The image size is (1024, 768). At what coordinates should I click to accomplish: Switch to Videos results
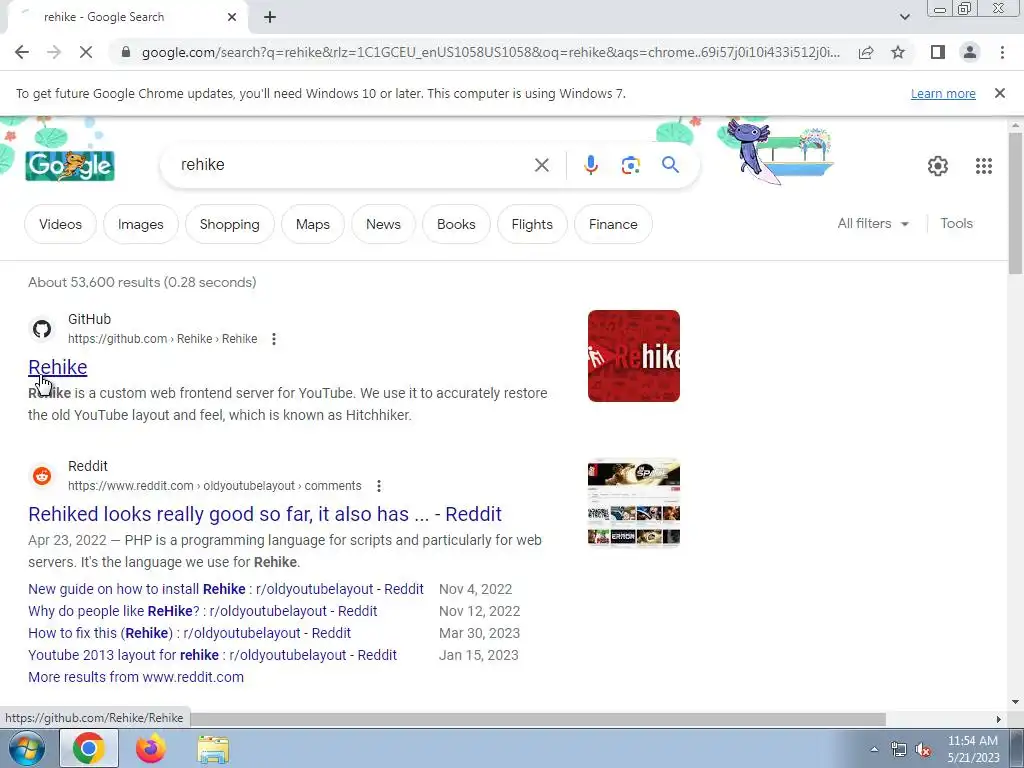[60, 224]
